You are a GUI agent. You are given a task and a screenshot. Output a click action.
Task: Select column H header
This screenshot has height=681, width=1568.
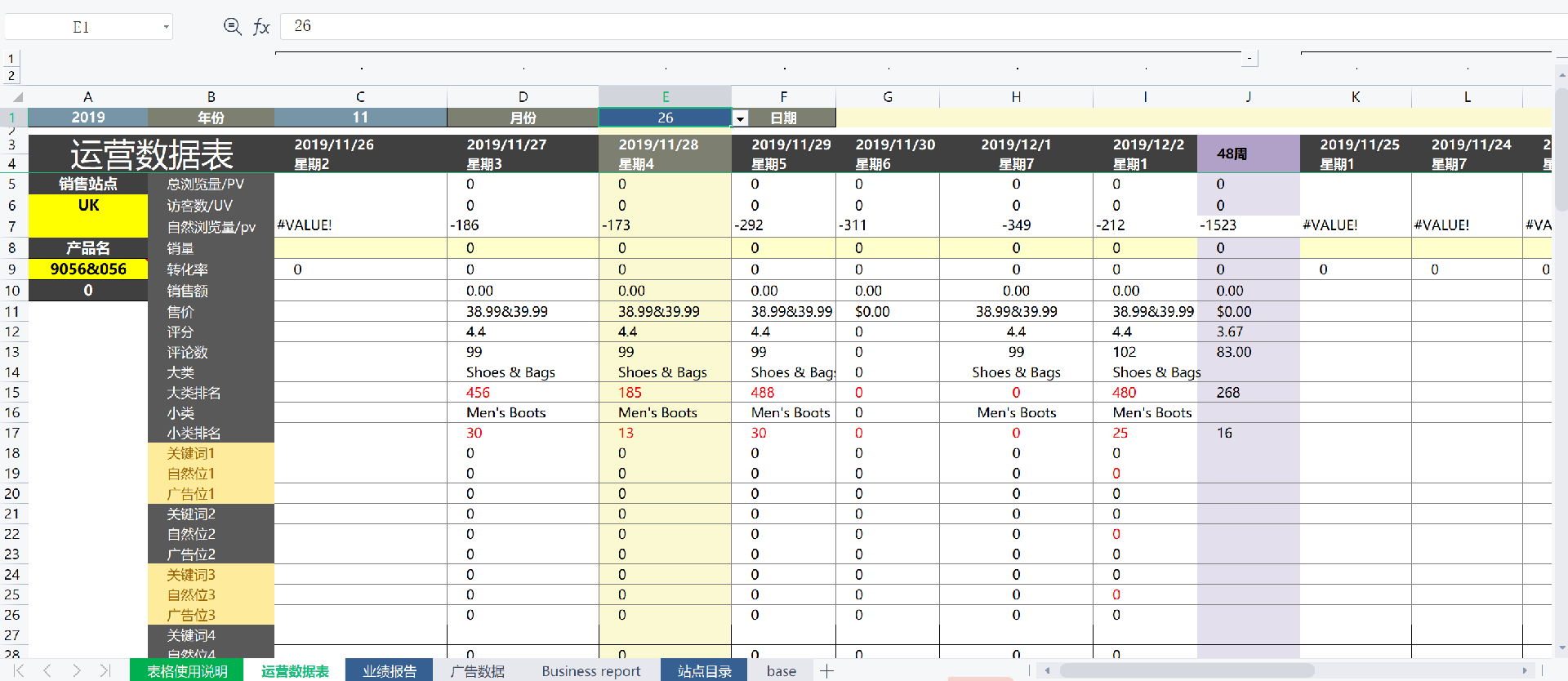[1016, 97]
